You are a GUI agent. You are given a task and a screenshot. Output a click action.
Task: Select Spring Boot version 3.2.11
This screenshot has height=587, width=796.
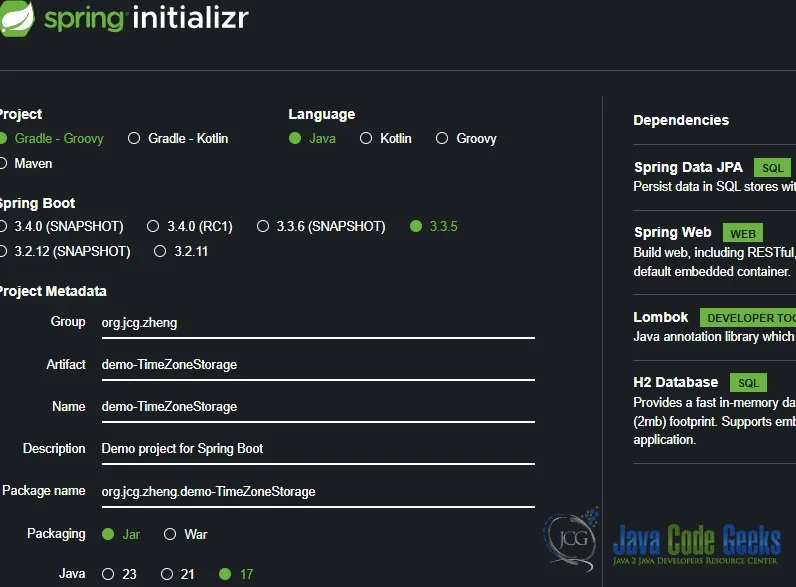(x=181, y=251)
